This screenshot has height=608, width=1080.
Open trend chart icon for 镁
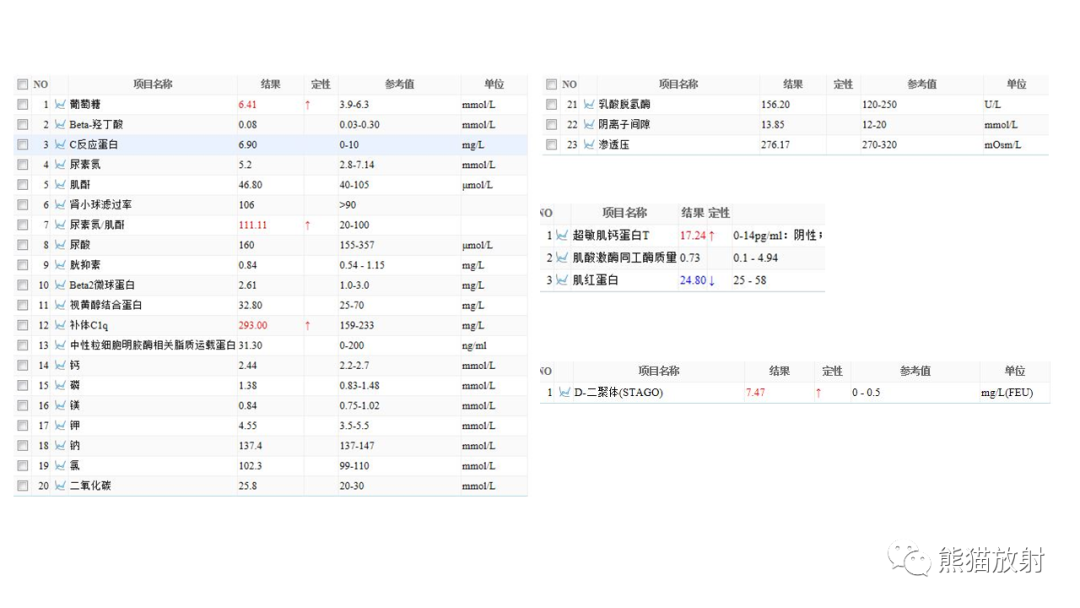60,405
